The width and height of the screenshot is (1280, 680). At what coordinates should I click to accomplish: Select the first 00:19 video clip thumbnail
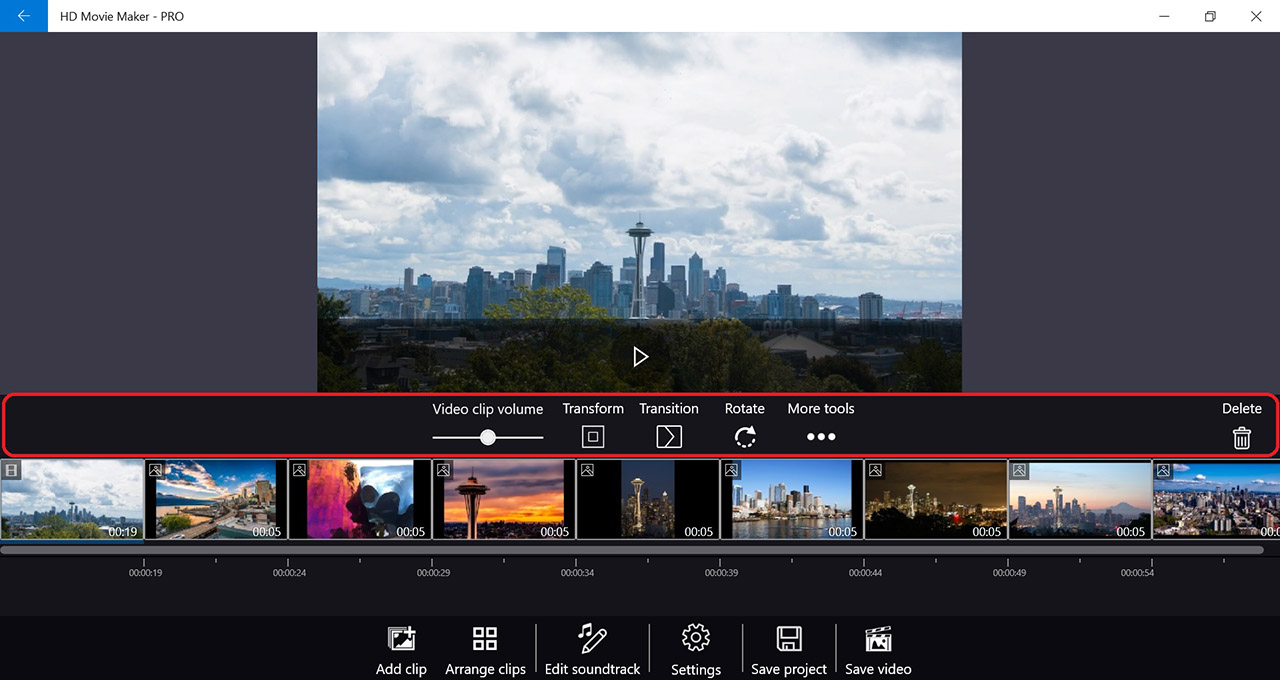(x=72, y=500)
